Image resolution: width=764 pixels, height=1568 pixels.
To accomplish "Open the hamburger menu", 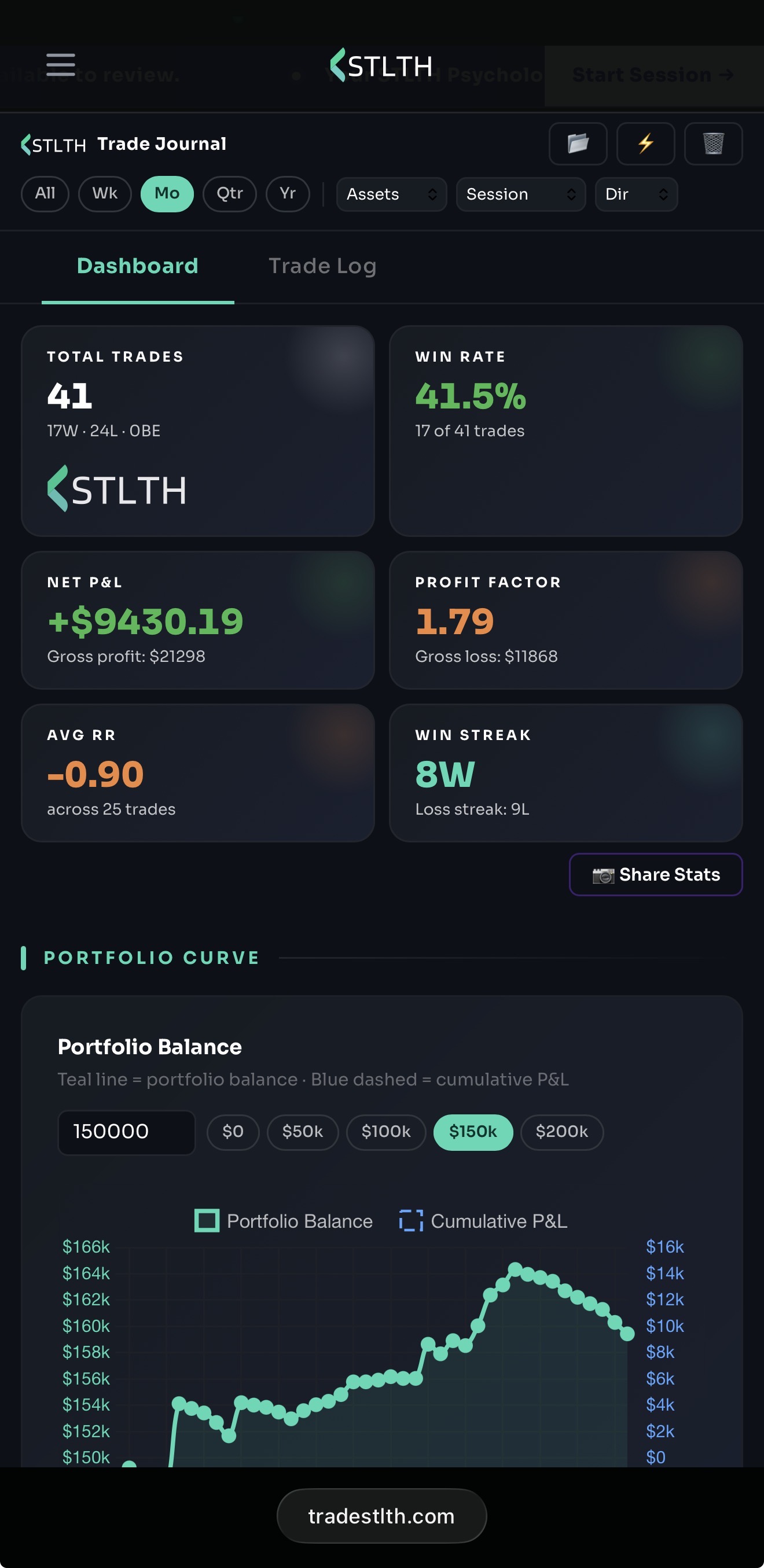I will click(x=60, y=65).
